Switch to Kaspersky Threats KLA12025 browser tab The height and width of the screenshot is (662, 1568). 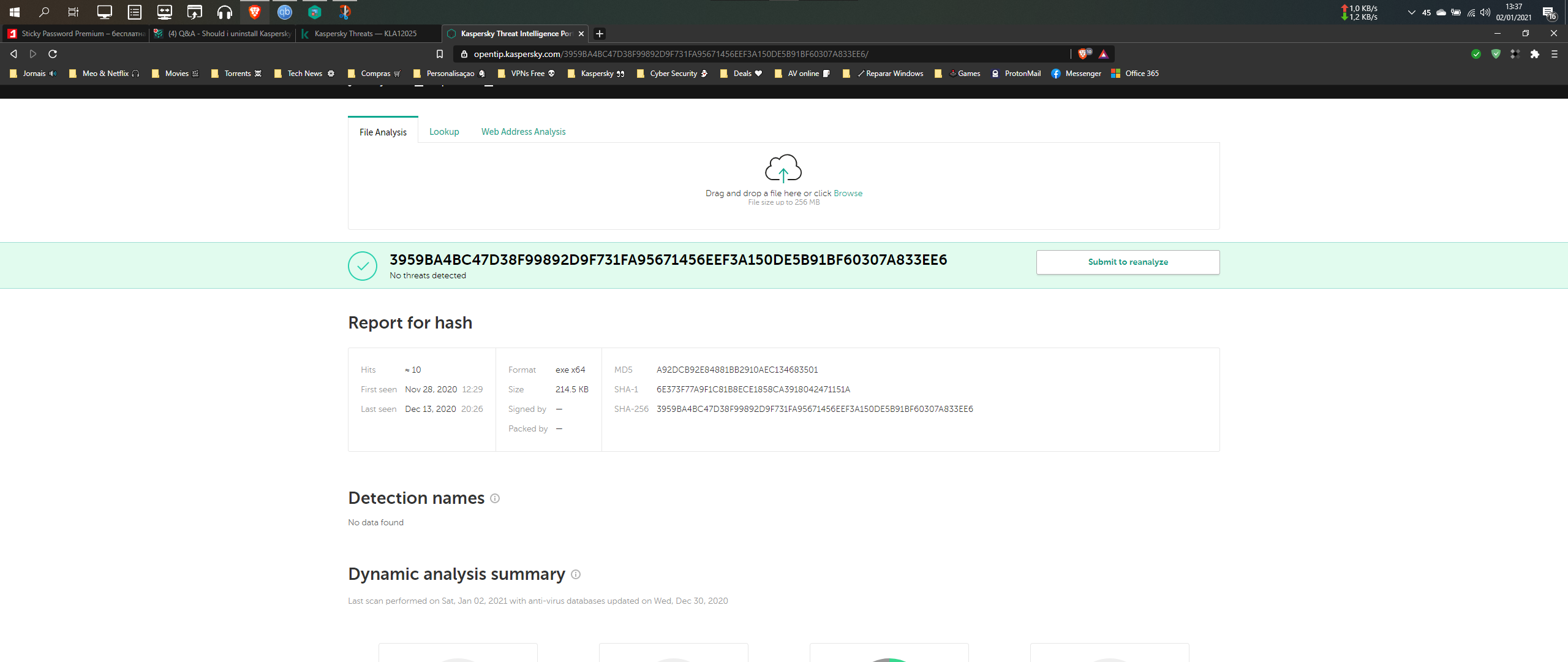pyautogui.click(x=366, y=34)
